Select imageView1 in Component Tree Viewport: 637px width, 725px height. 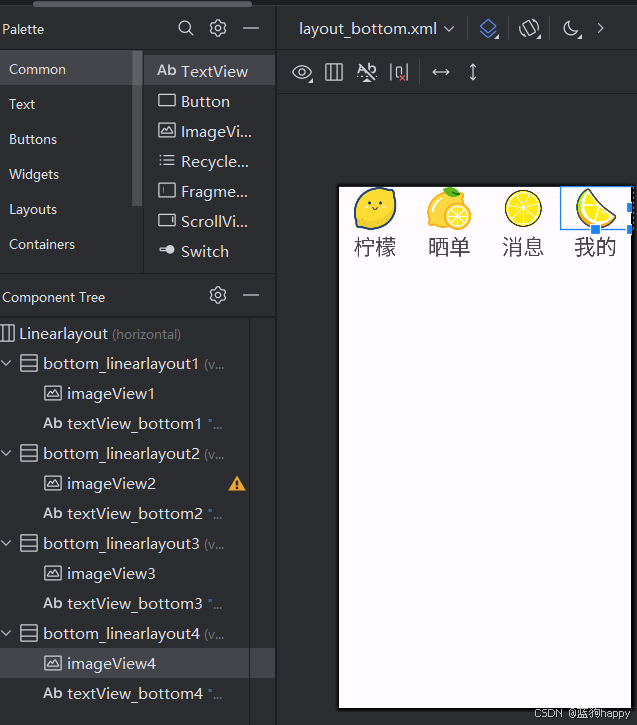(x=125, y=393)
